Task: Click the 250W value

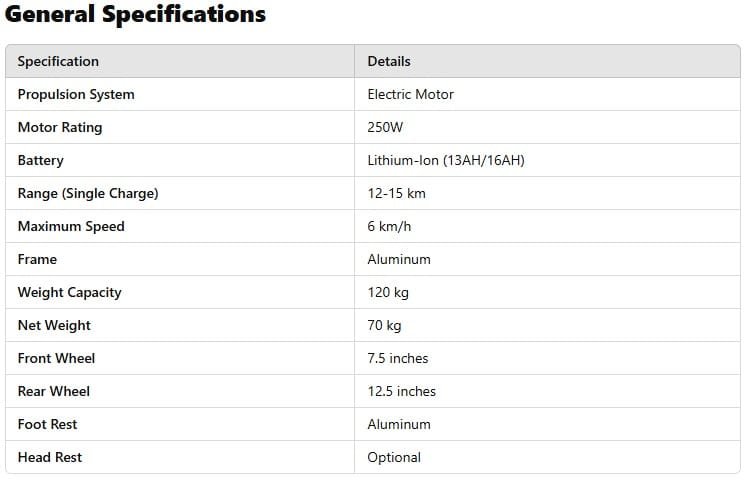Action: [386, 127]
